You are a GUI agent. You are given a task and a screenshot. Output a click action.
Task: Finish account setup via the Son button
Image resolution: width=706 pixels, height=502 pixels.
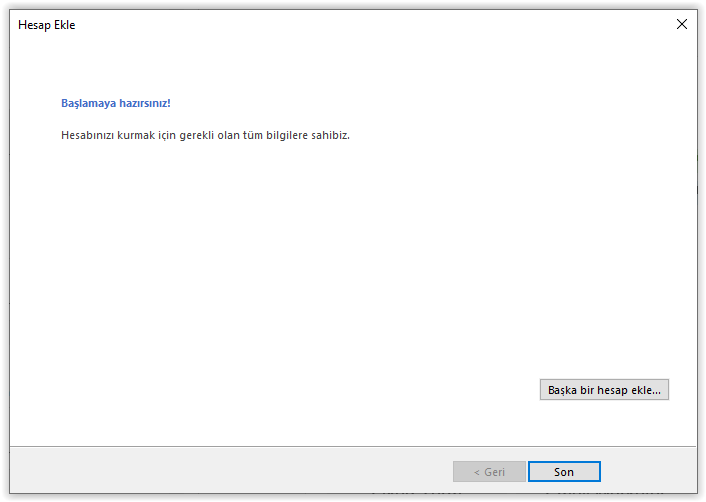click(x=564, y=471)
